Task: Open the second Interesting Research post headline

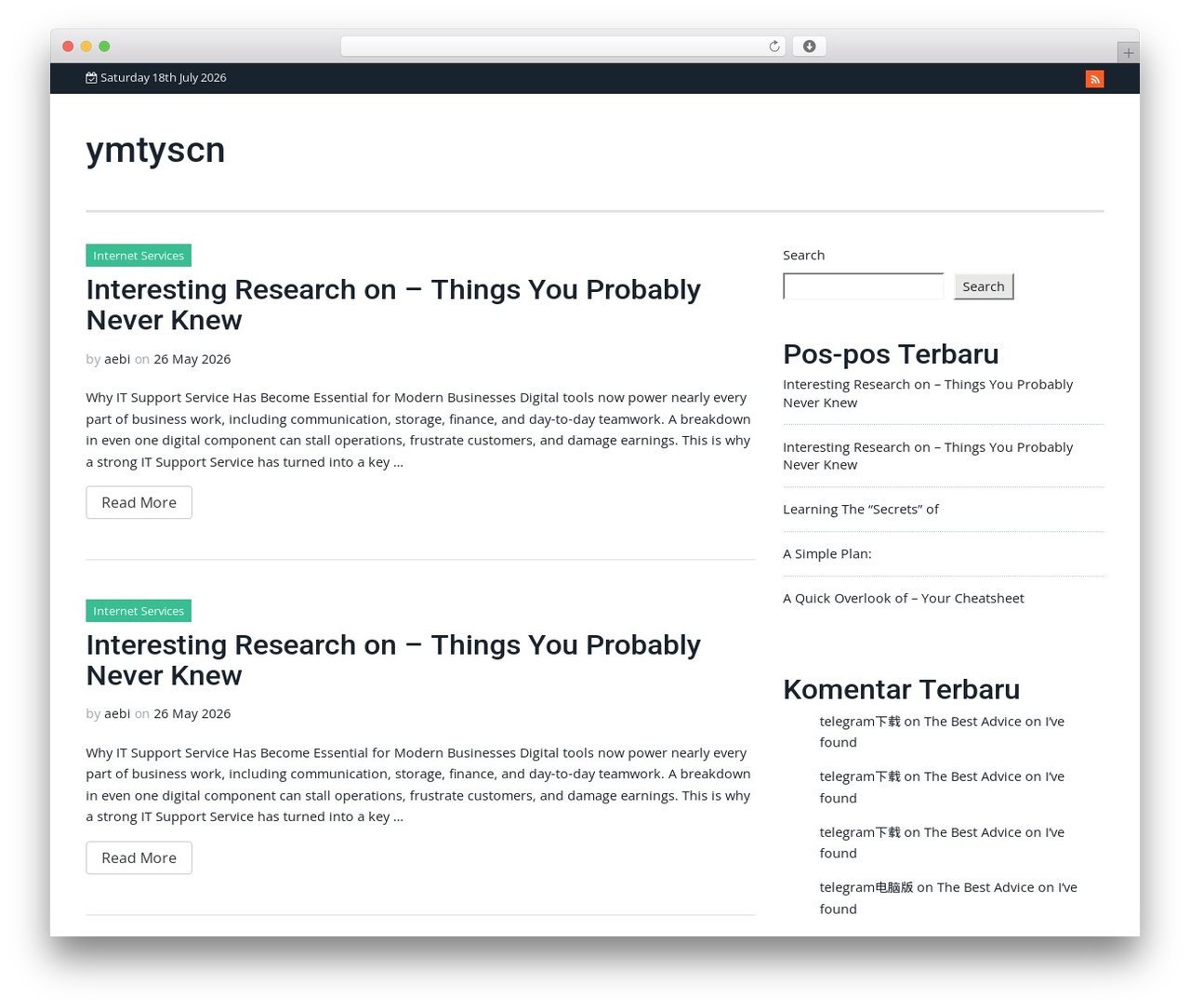Action: [x=393, y=659]
